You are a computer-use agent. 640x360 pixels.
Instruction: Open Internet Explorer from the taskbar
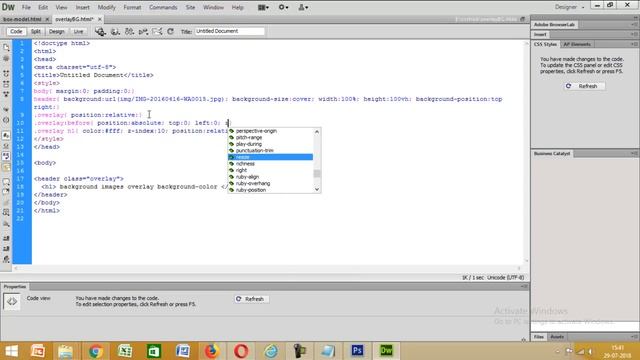tap(271, 351)
